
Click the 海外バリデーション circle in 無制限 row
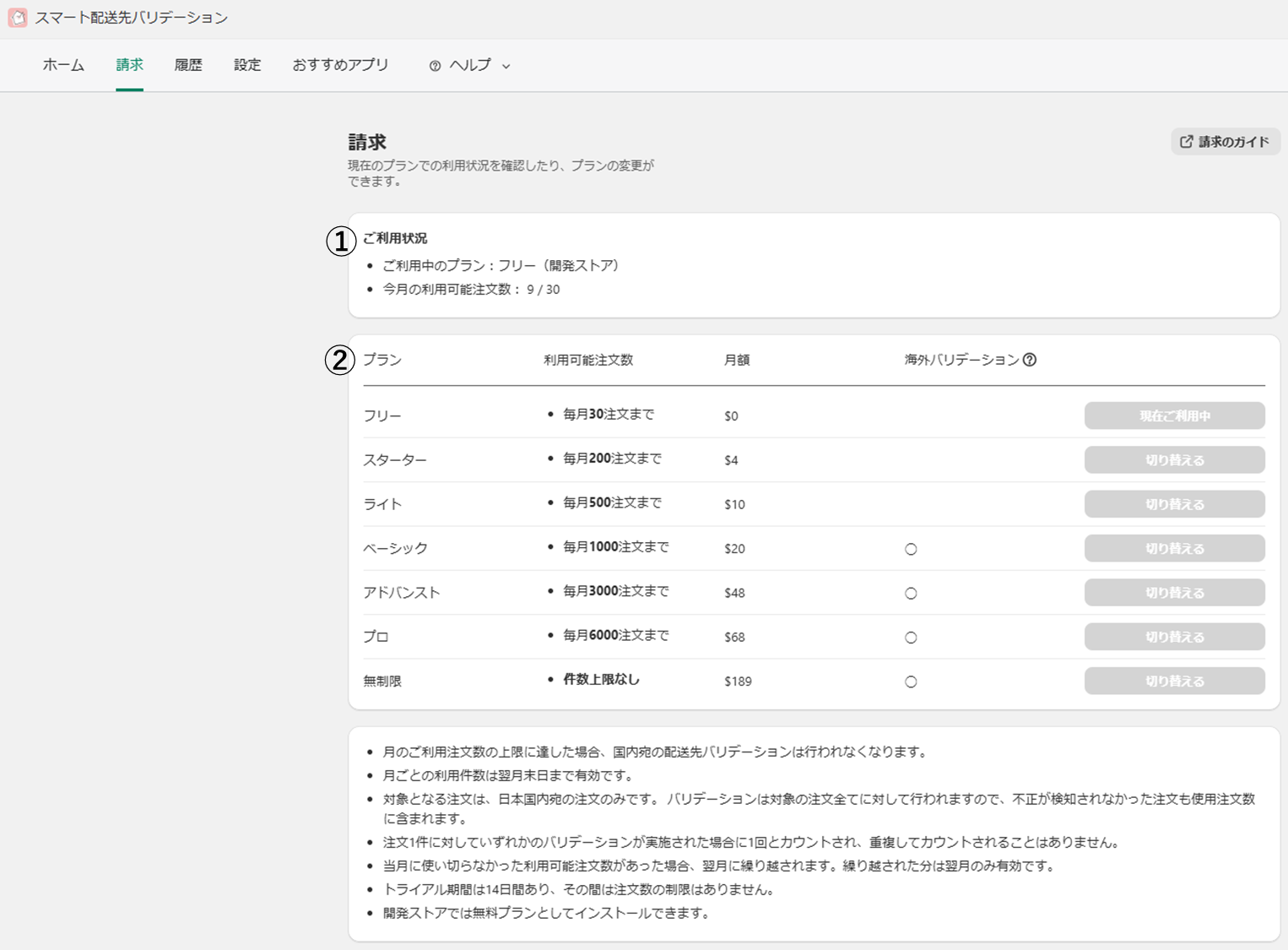click(911, 681)
